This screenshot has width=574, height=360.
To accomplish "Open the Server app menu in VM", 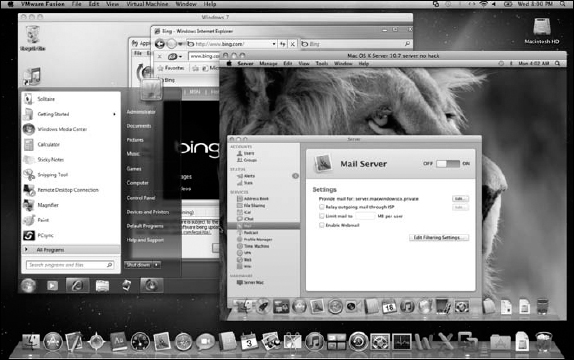I will [x=245, y=63].
